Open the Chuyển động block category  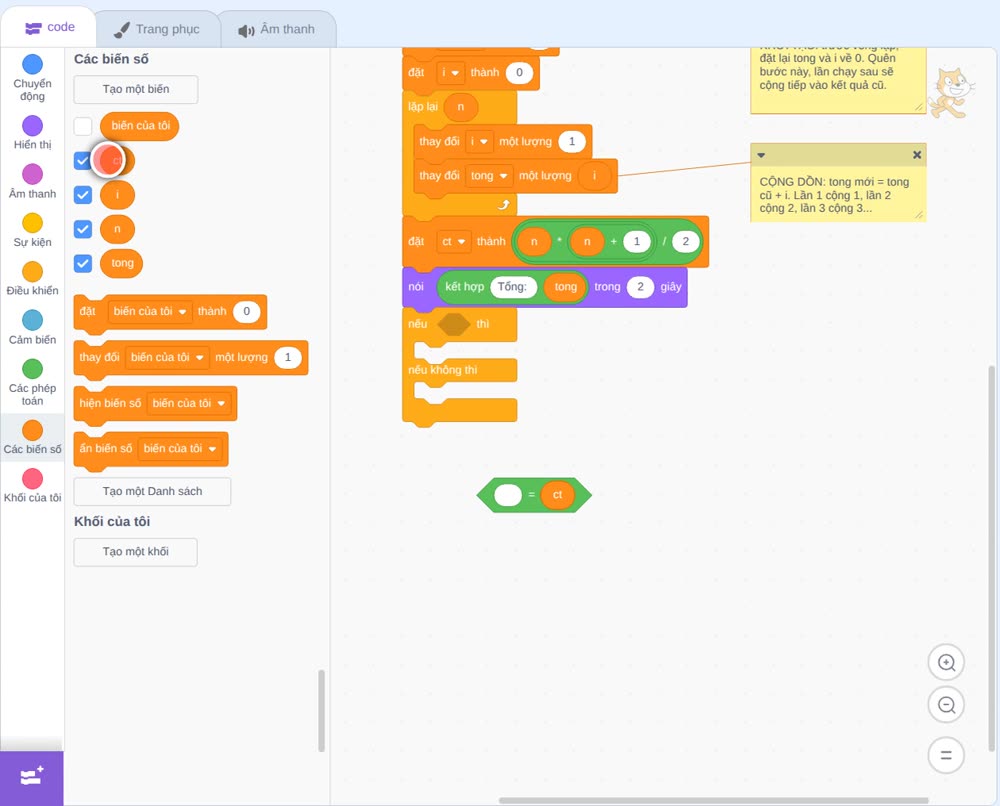tap(32, 78)
